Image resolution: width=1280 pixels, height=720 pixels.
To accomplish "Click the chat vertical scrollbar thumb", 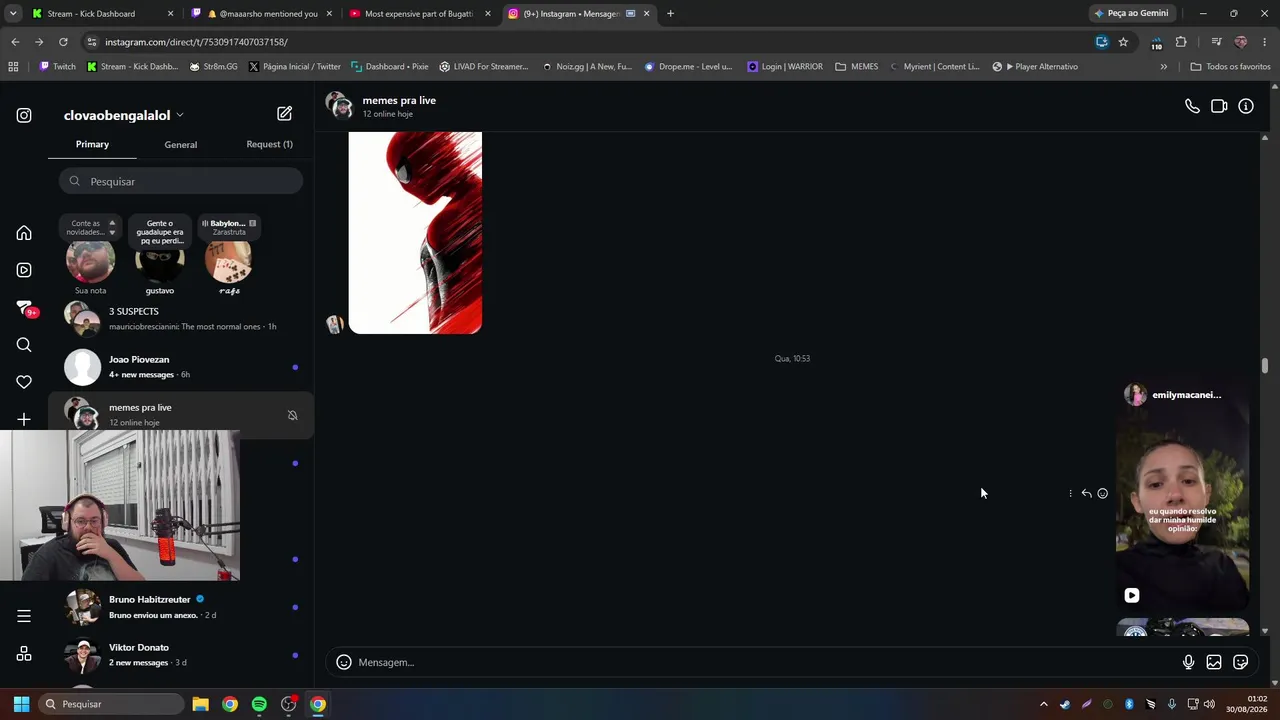I will tap(1265, 366).
